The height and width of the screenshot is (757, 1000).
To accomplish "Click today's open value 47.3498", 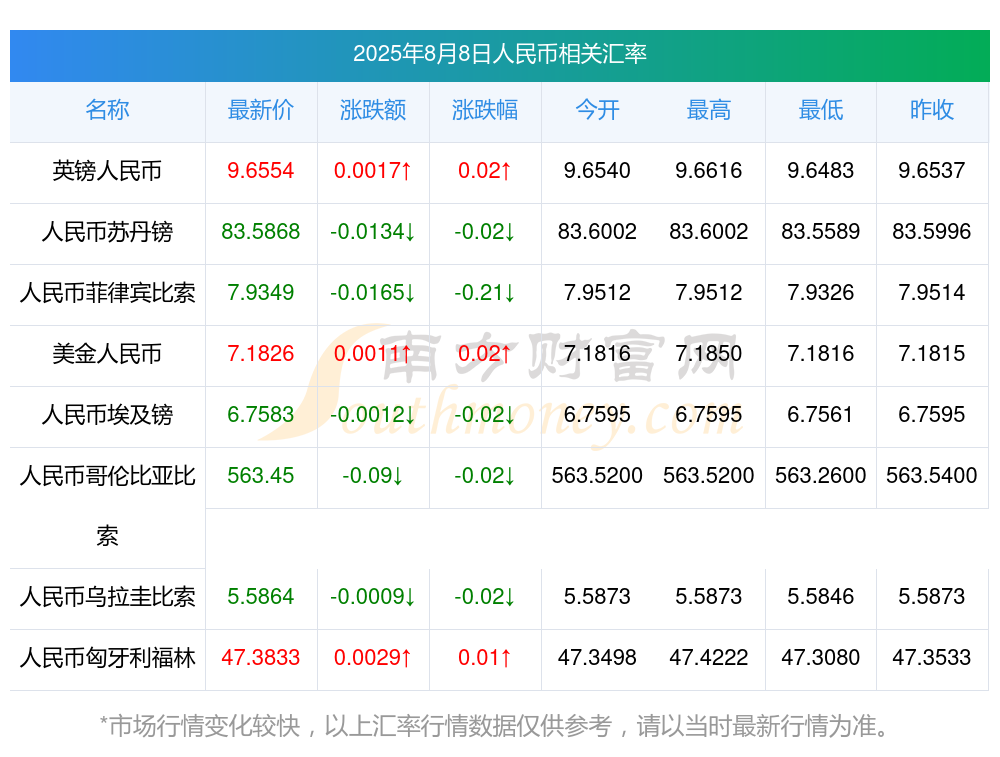I will coord(597,658).
